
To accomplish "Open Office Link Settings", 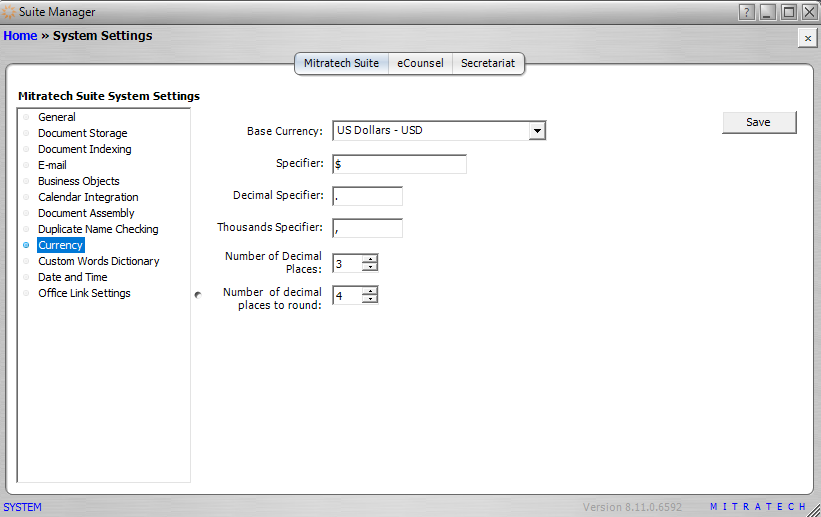I will [84, 293].
